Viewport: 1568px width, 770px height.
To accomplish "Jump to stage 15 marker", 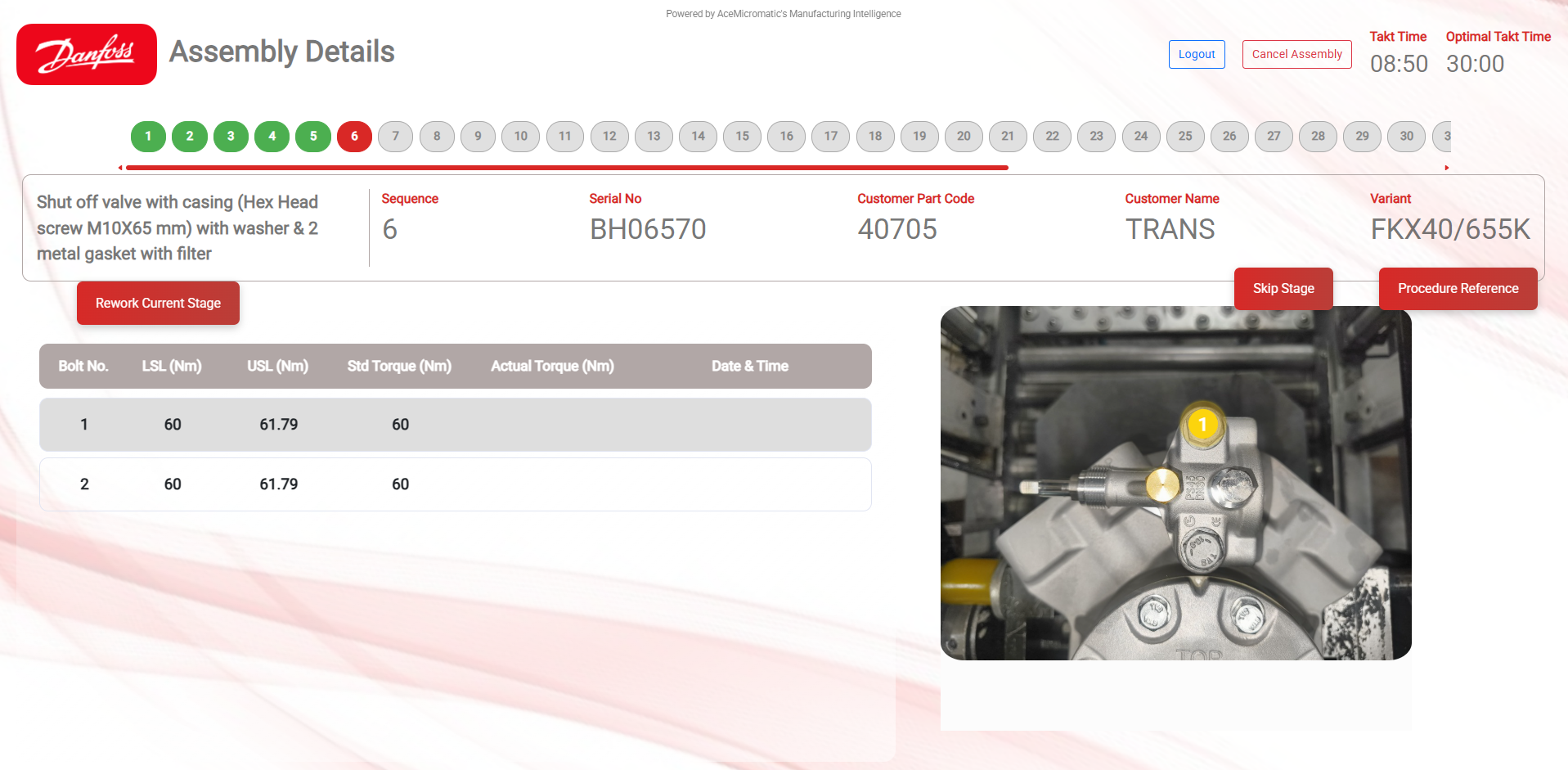I will pyautogui.click(x=742, y=137).
